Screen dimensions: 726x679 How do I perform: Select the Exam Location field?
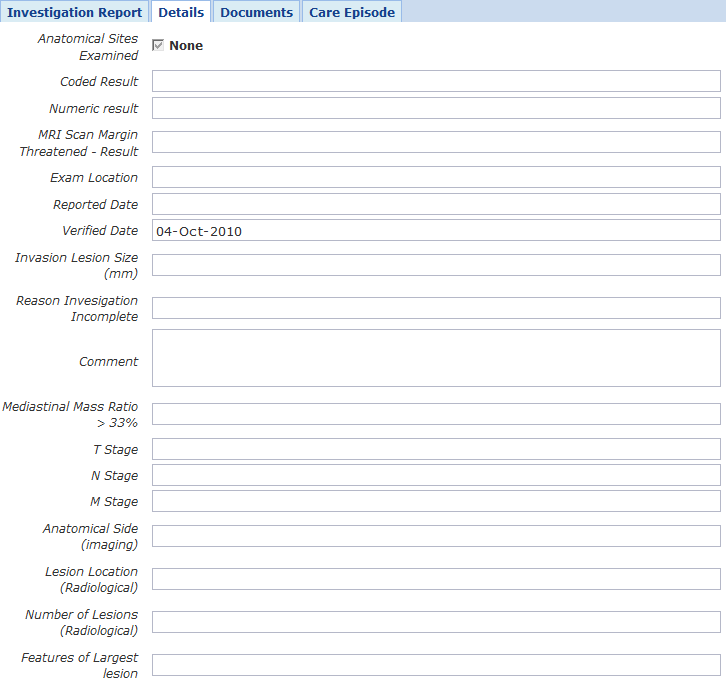coord(436,177)
